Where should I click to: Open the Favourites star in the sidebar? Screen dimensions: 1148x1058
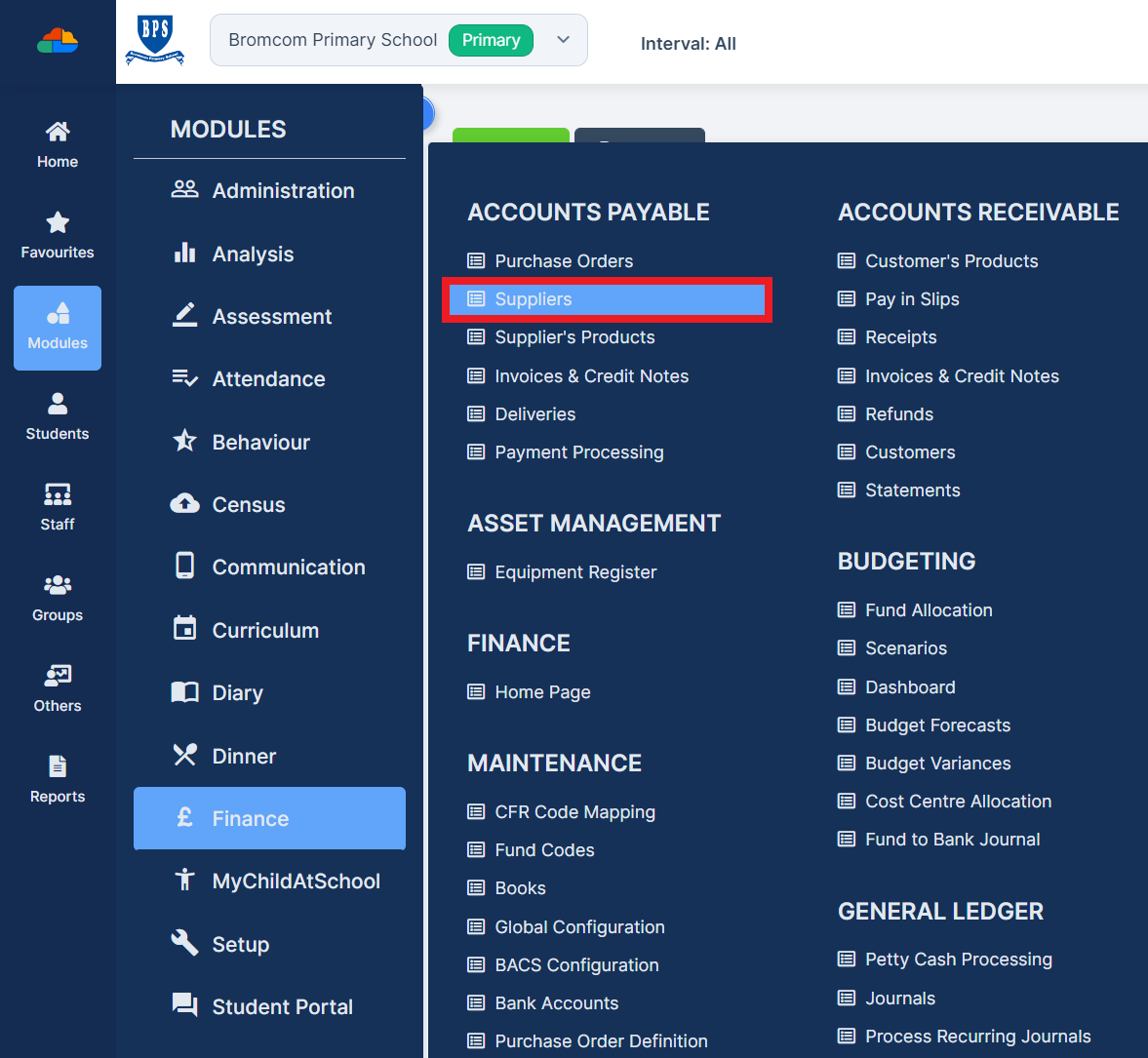[x=57, y=234]
